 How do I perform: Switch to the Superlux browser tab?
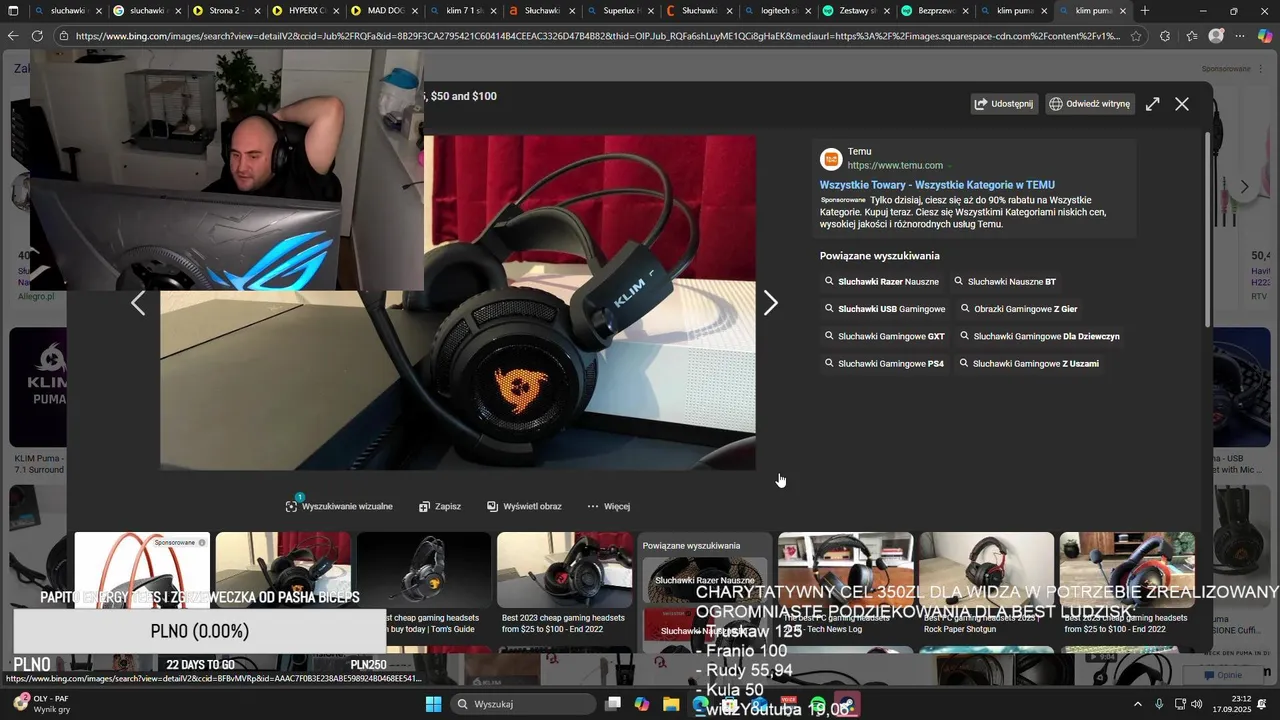(619, 11)
